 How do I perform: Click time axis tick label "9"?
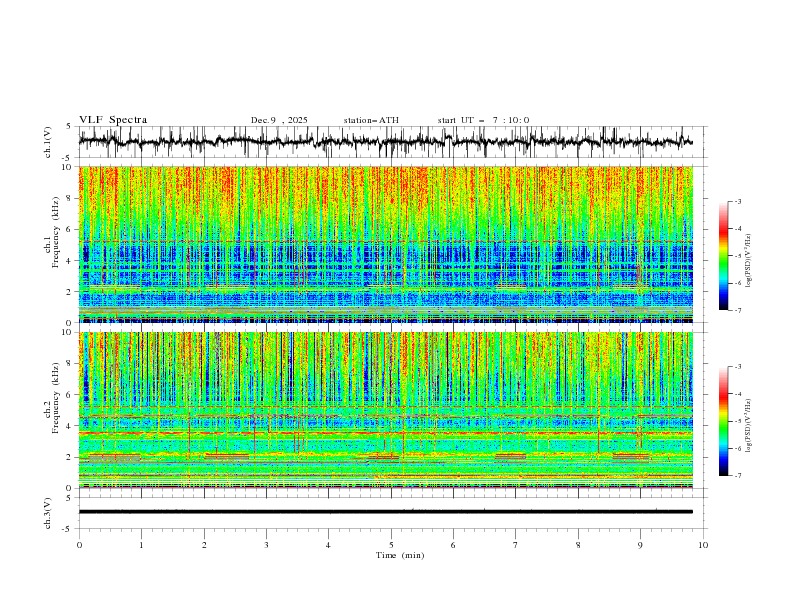pos(640,545)
